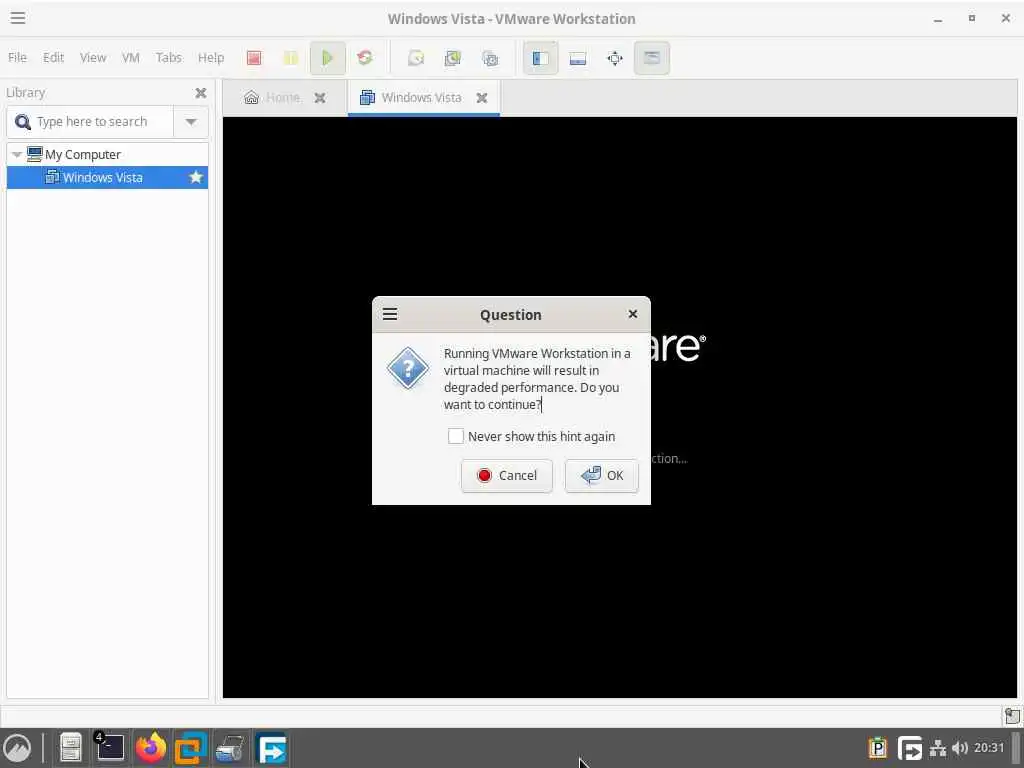Enable 'Never show this hint again' checkbox
1024x768 pixels.
(455, 436)
